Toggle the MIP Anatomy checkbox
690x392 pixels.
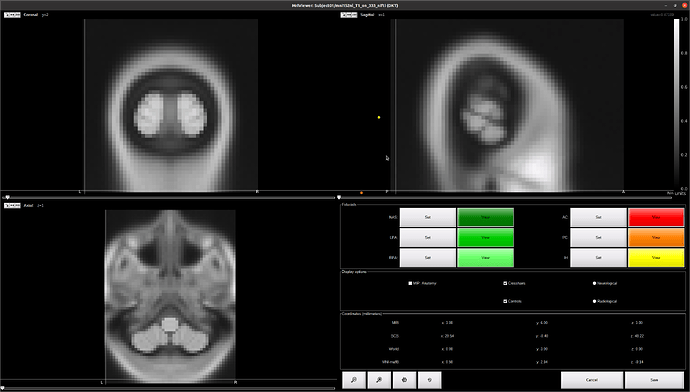click(410, 283)
